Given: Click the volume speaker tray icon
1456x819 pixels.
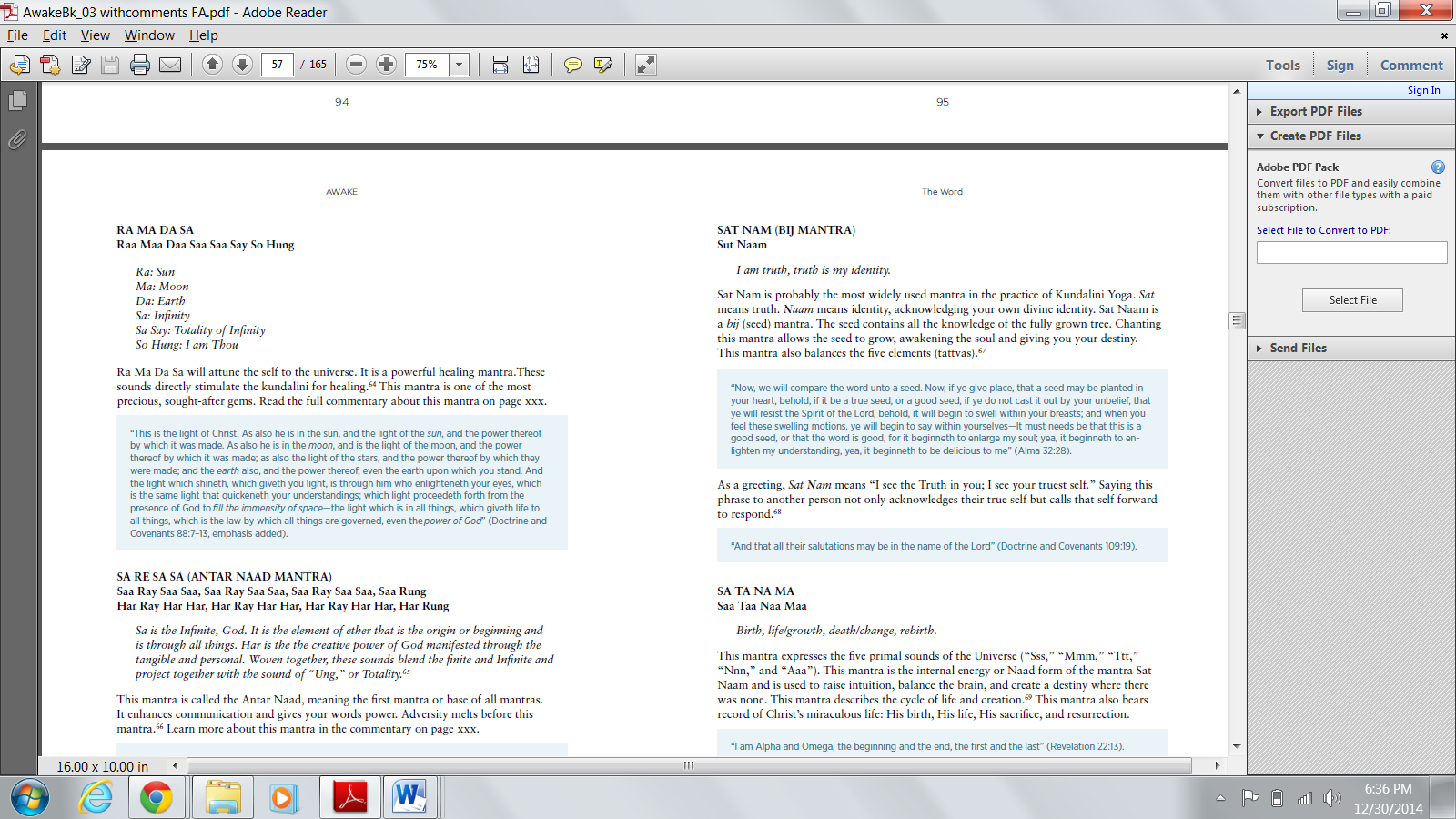Looking at the screenshot, I should [x=1332, y=798].
